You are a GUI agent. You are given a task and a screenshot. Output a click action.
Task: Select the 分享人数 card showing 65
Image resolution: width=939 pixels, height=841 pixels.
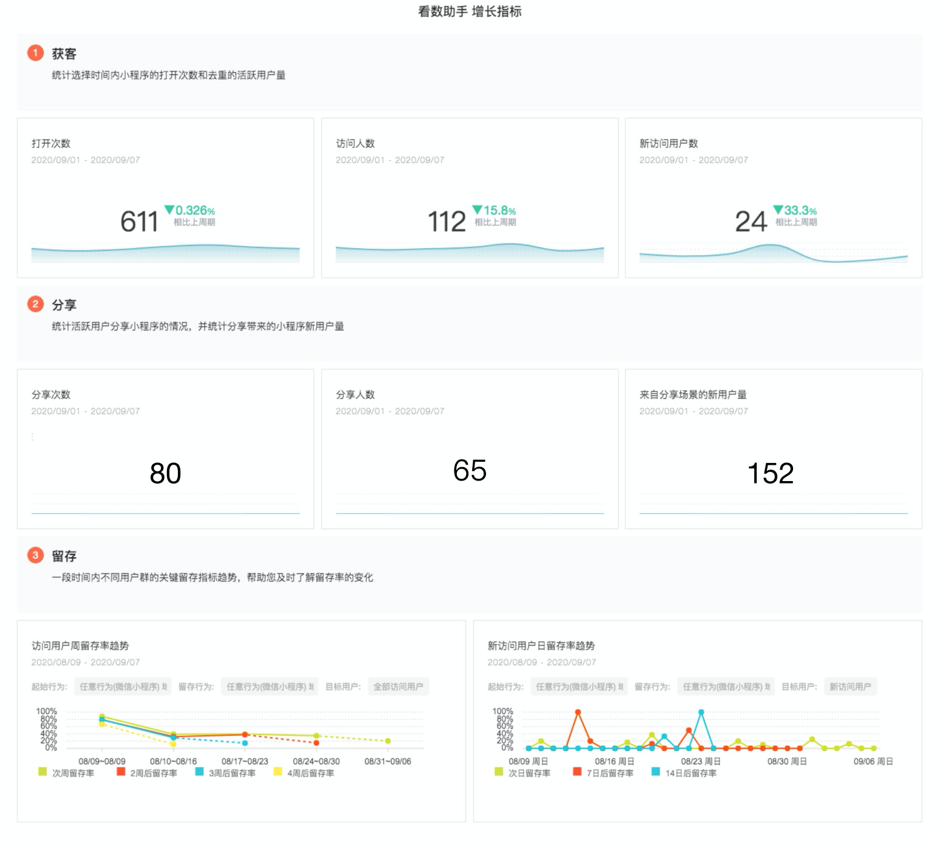coord(469,448)
